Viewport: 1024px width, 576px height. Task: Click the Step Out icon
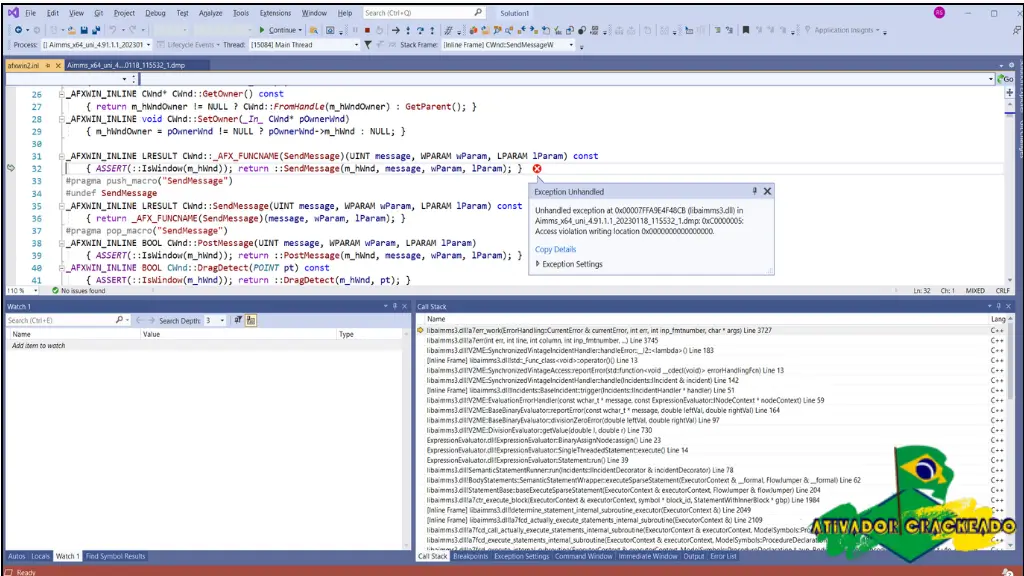pyautogui.click(x=432, y=30)
